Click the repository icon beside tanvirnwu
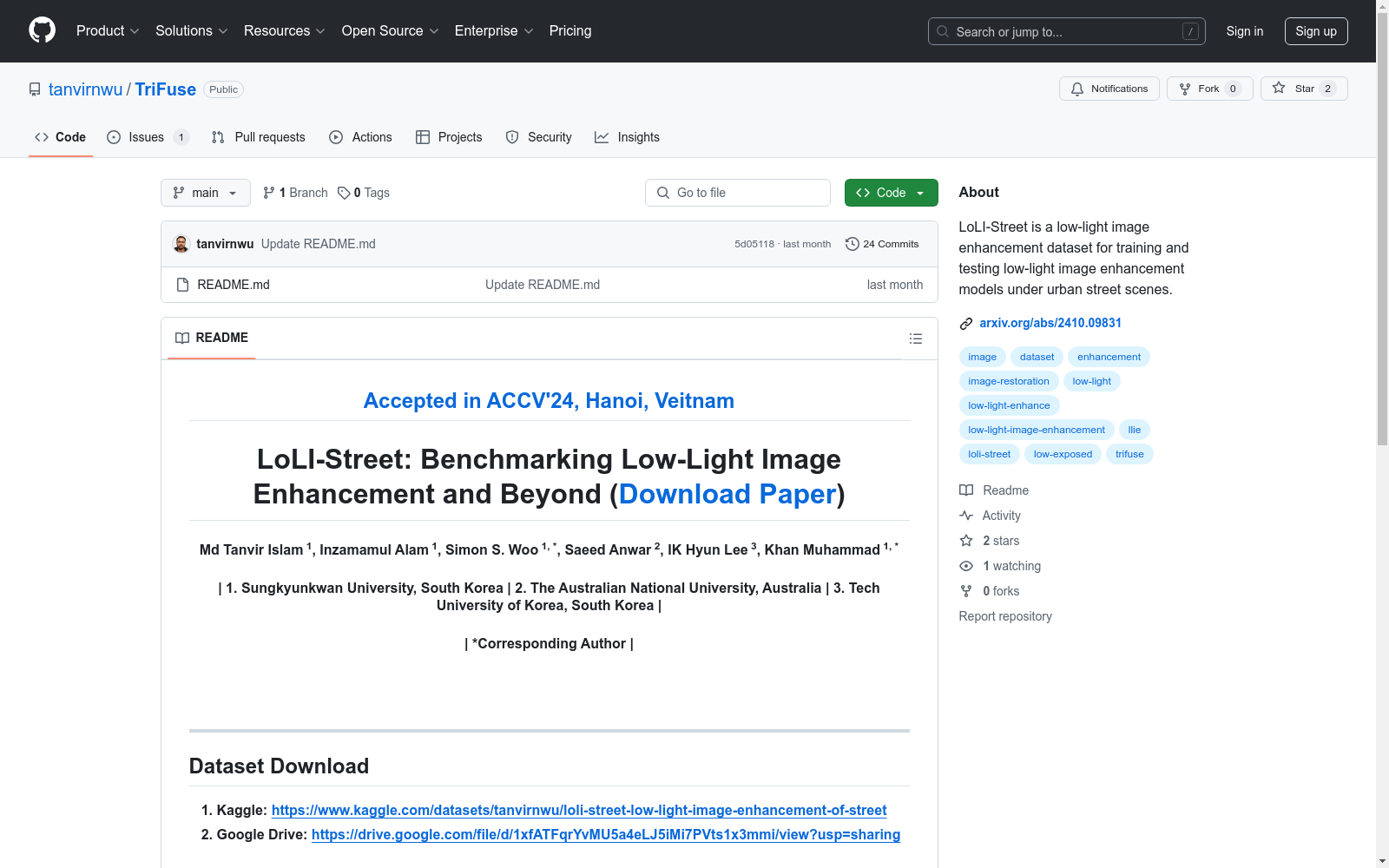The image size is (1389, 868). pyautogui.click(x=35, y=89)
